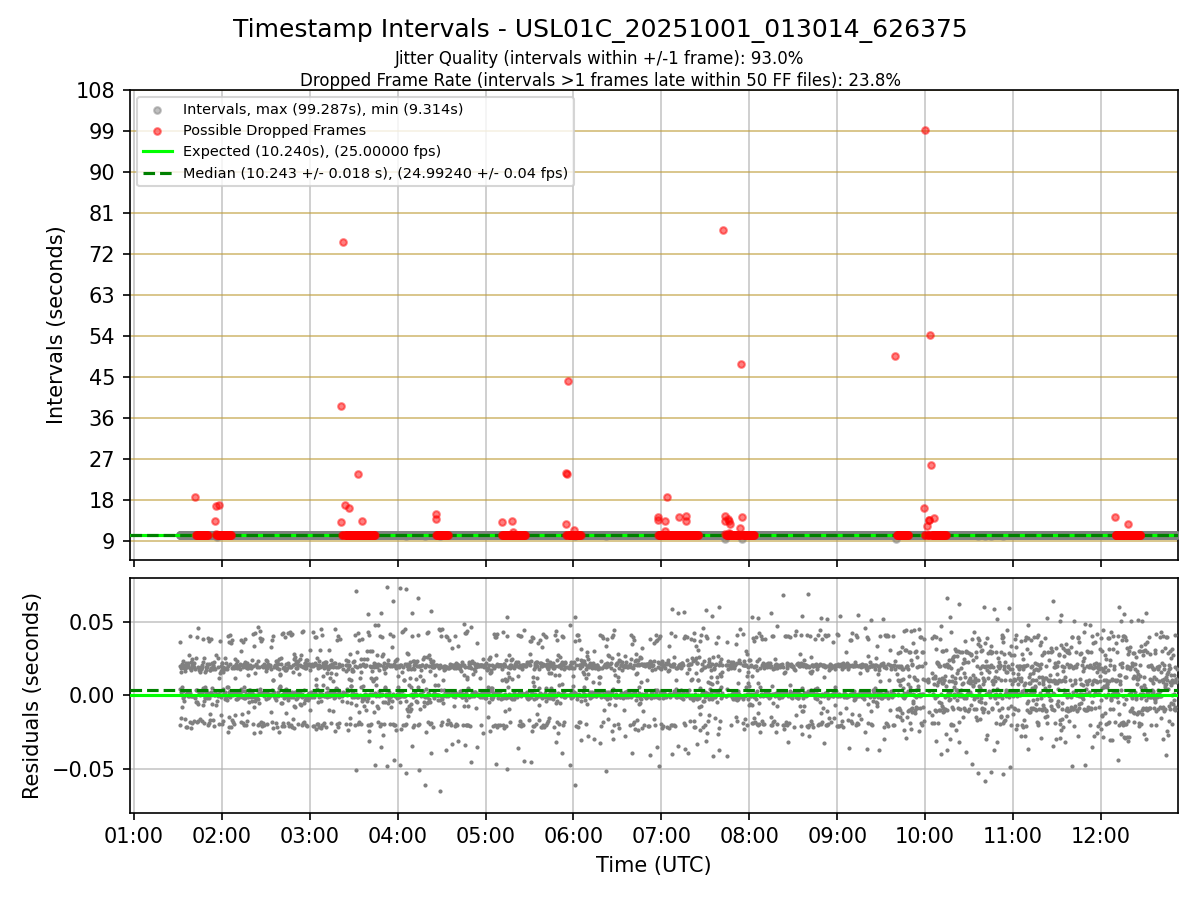Click the 'Time (UTC)' x-axis label
This screenshot has height=900, width=1200.
tap(654, 865)
